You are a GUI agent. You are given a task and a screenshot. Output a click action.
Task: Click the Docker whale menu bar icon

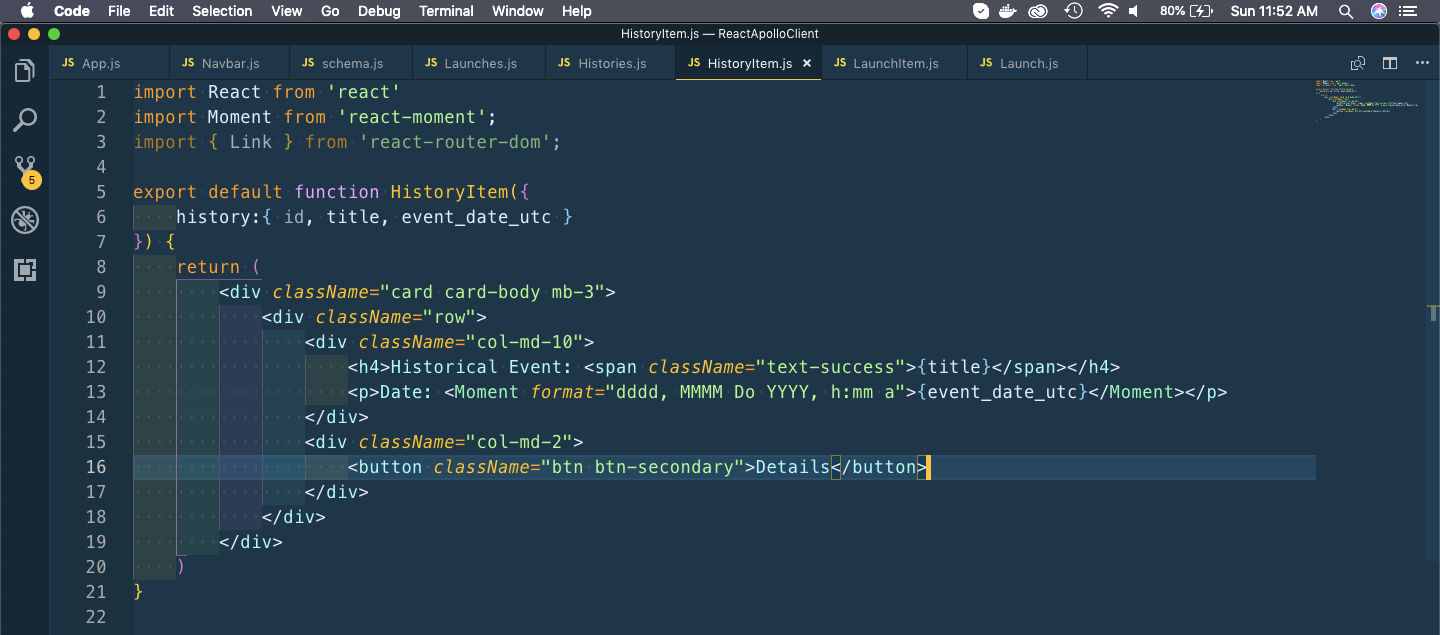[1009, 11]
